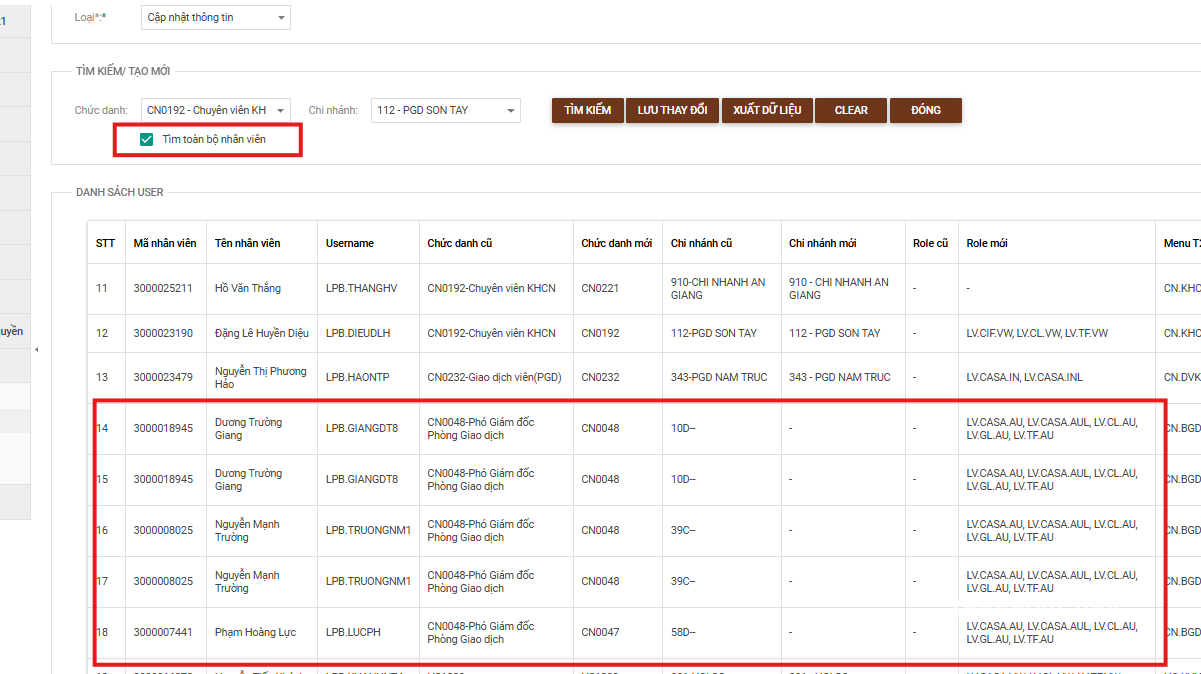The height and width of the screenshot is (674, 1201).
Task: Click the STT column header
Action: (105, 243)
